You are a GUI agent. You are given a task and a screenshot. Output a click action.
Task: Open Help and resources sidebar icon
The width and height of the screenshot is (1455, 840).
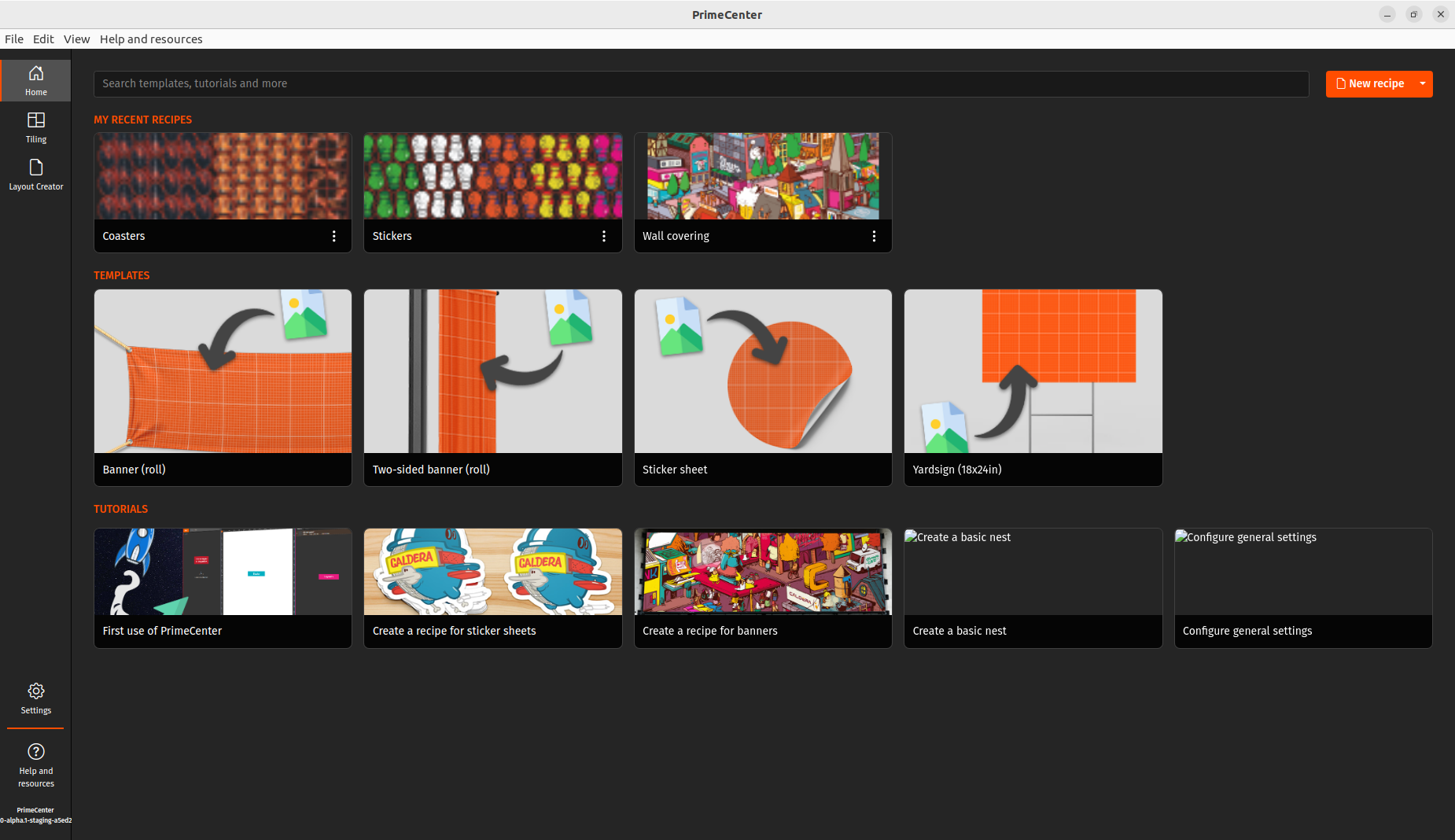pyautogui.click(x=35, y=764)
